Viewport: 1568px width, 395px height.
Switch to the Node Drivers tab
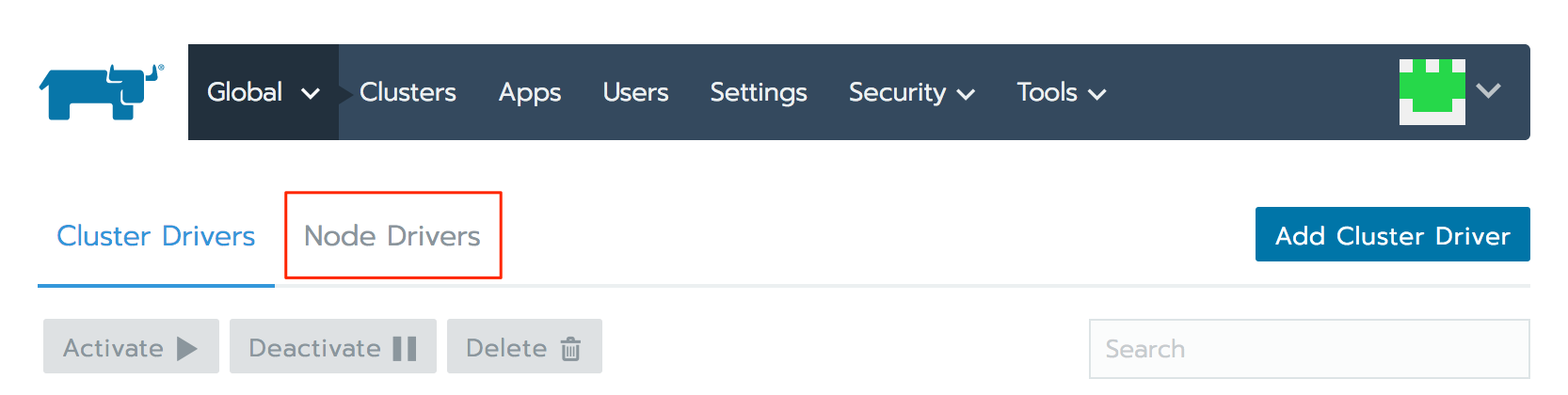point(392,236)
